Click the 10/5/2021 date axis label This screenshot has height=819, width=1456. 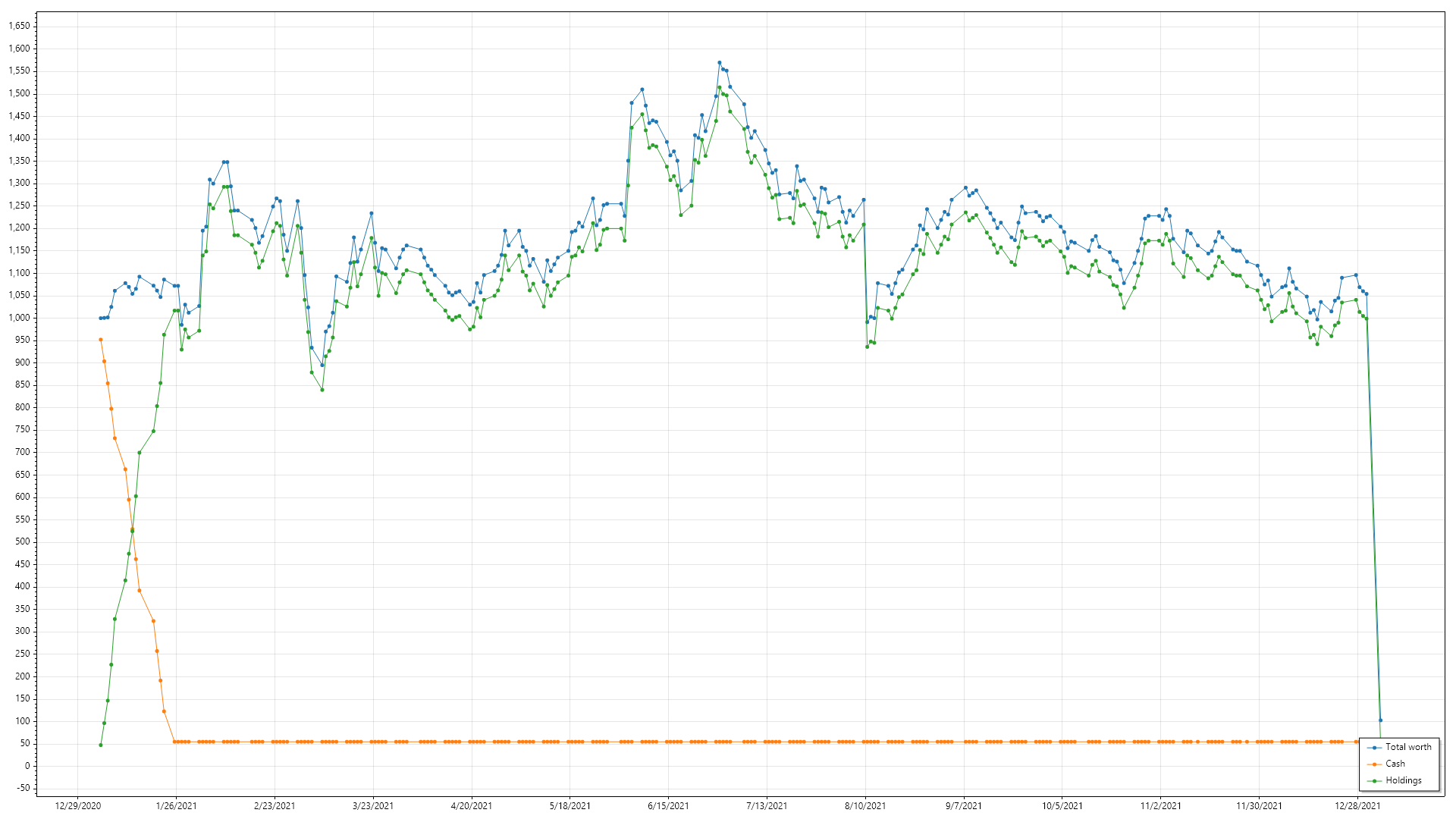pyautogui.click(x=1062, y=806)
